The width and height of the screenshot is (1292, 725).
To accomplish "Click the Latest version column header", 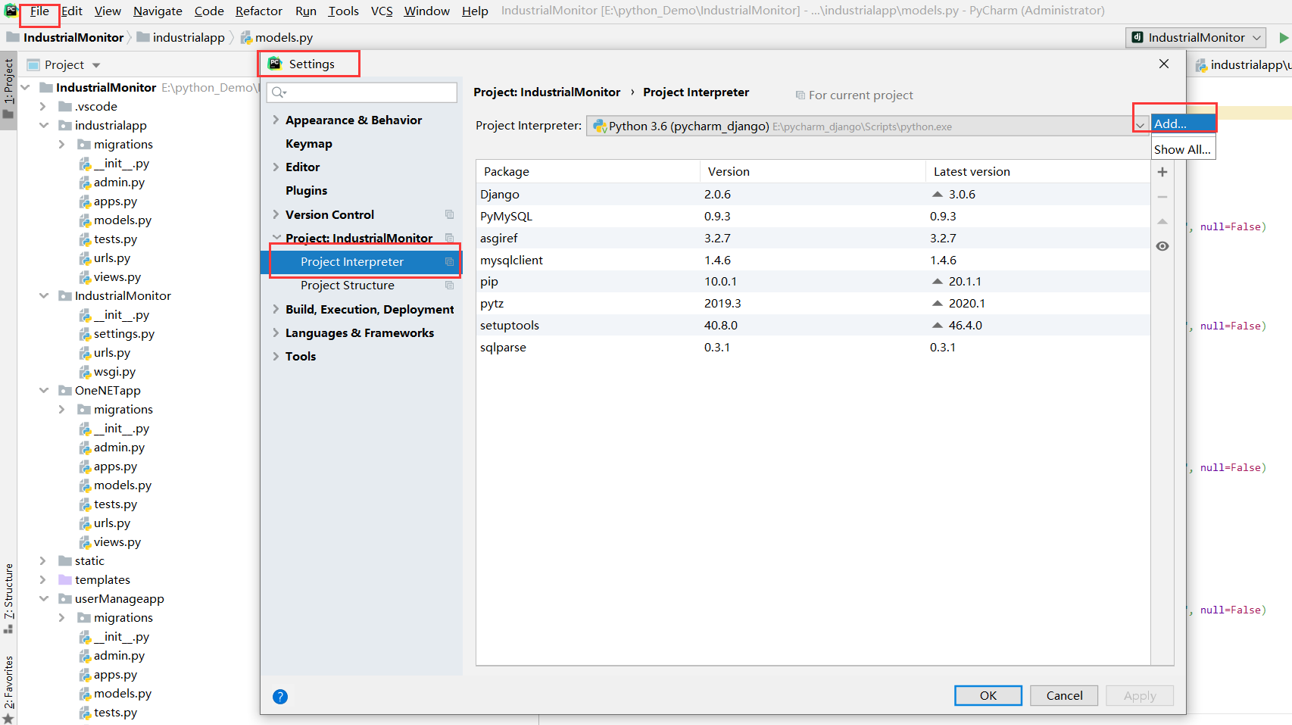I will [1037, 172].
